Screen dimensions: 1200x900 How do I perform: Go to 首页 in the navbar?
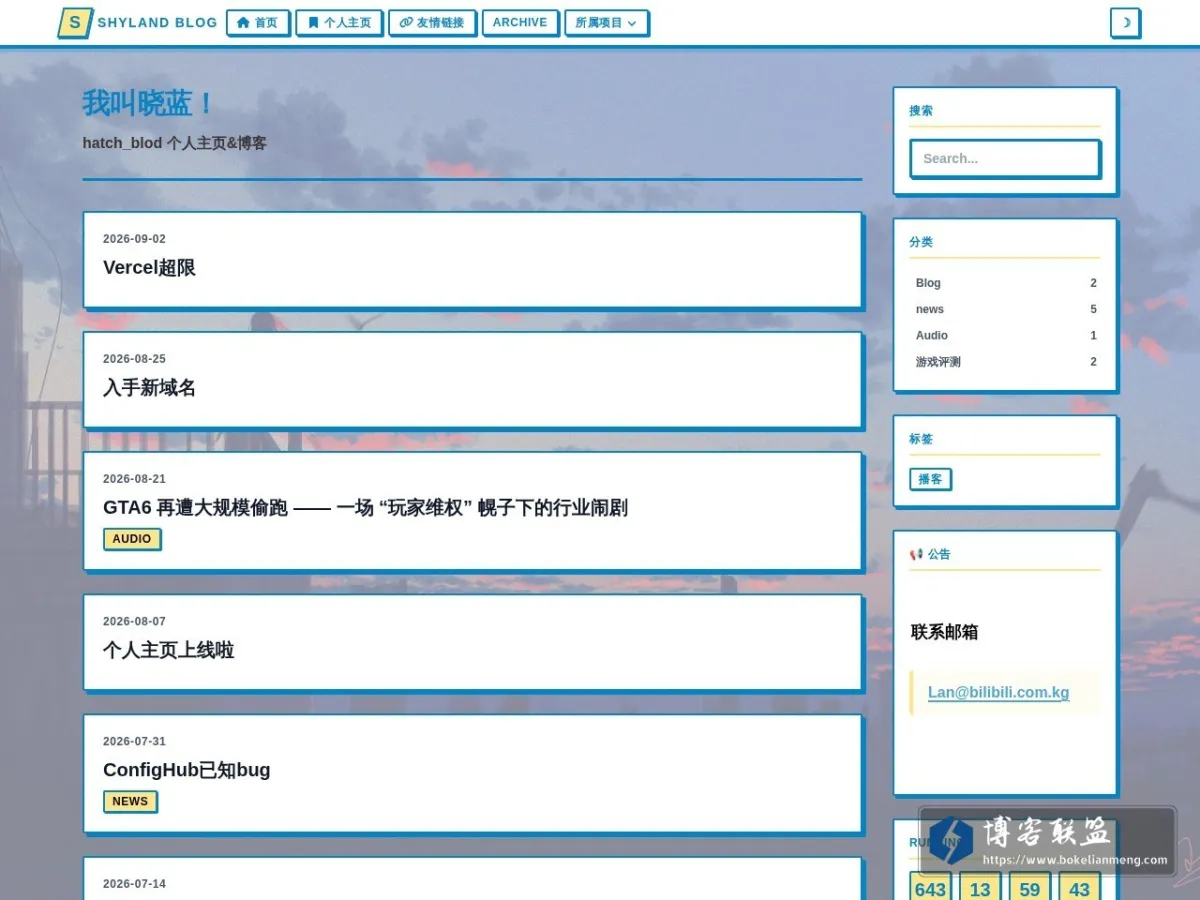click(x=258, y=23)
